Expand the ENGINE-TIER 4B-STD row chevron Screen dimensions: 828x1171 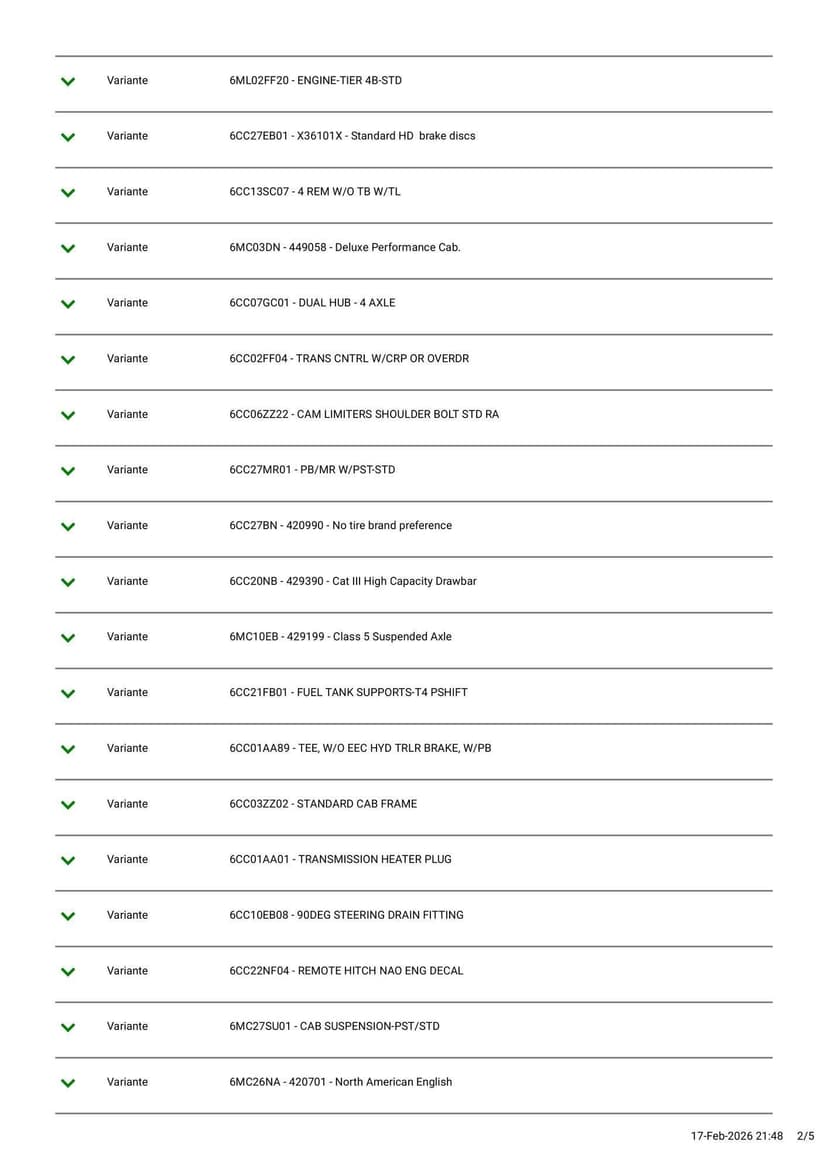point(67,81)
